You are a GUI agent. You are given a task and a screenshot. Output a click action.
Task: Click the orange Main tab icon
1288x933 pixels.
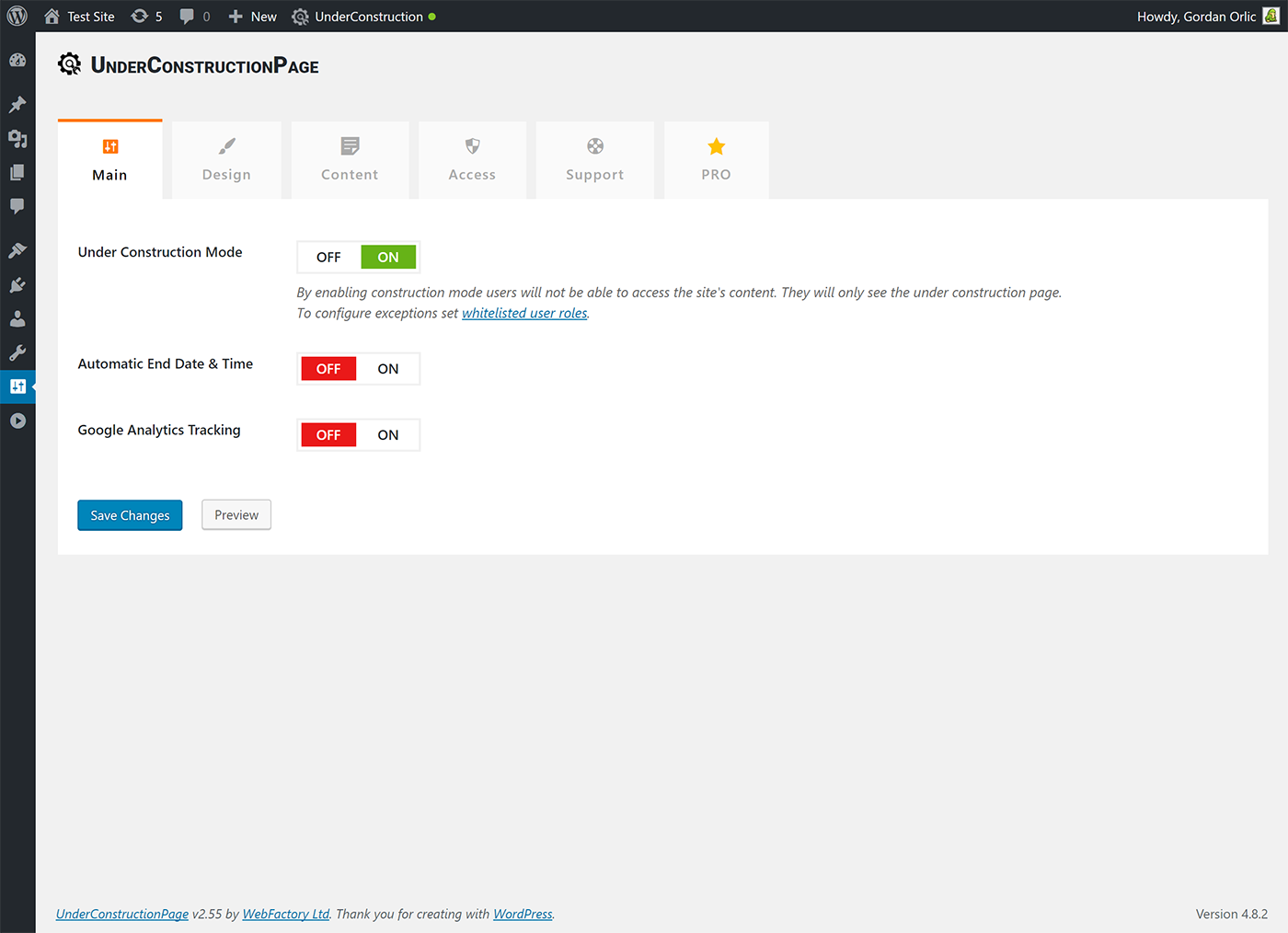pos(110,146)
